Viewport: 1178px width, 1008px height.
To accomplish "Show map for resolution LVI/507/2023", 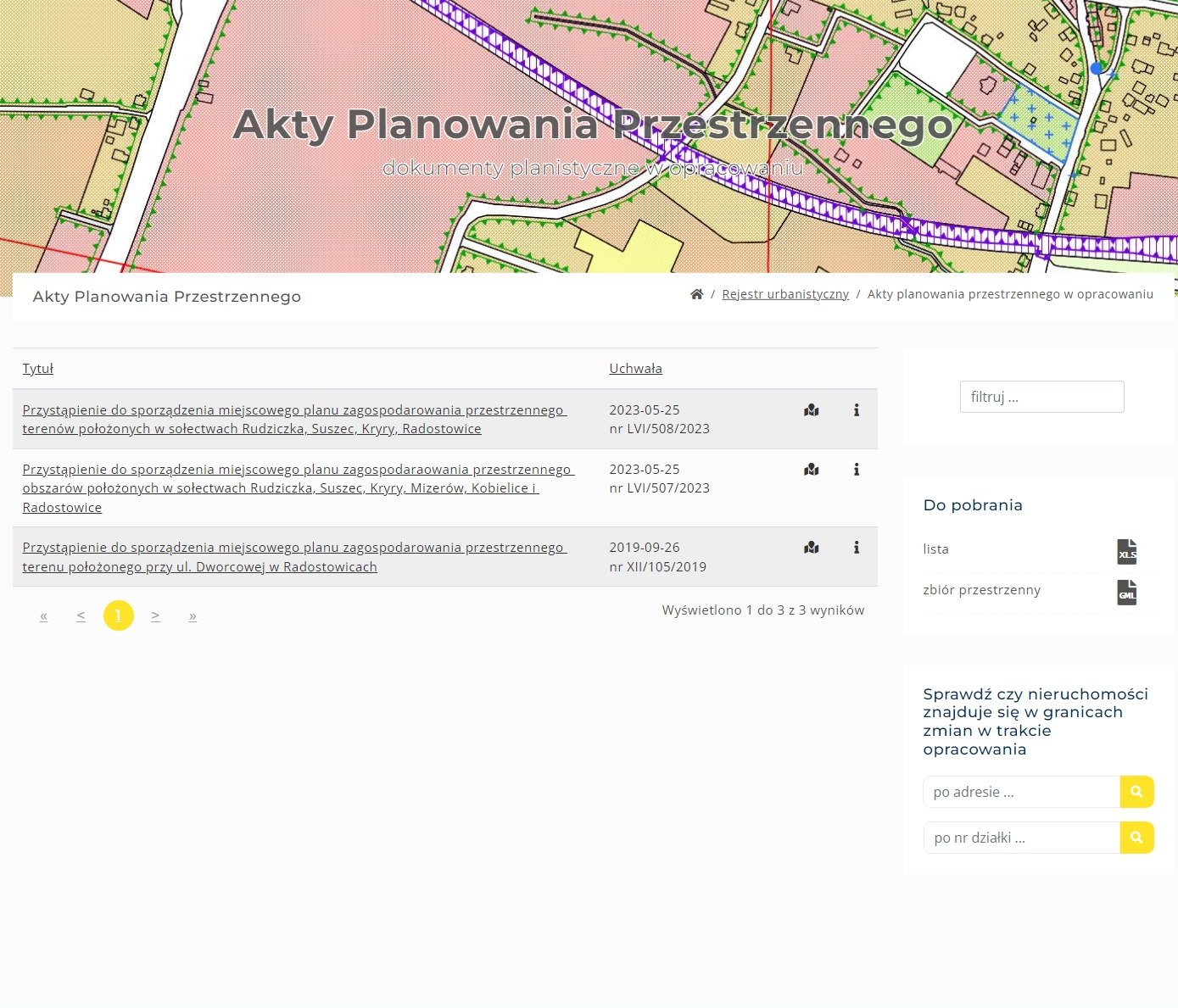I will coord(812,470).
